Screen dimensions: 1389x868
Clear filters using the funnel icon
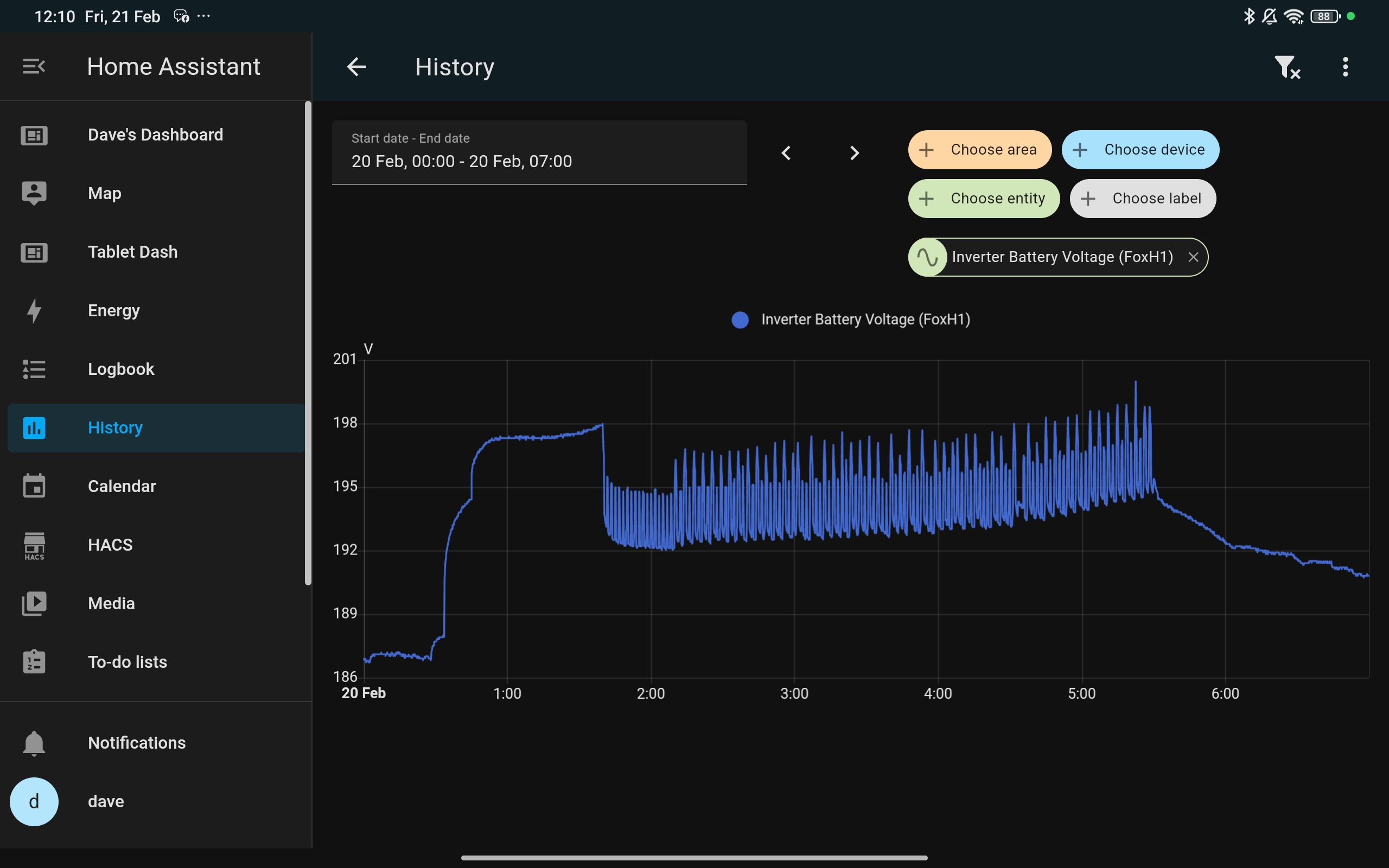click(x=1286, y=67)
